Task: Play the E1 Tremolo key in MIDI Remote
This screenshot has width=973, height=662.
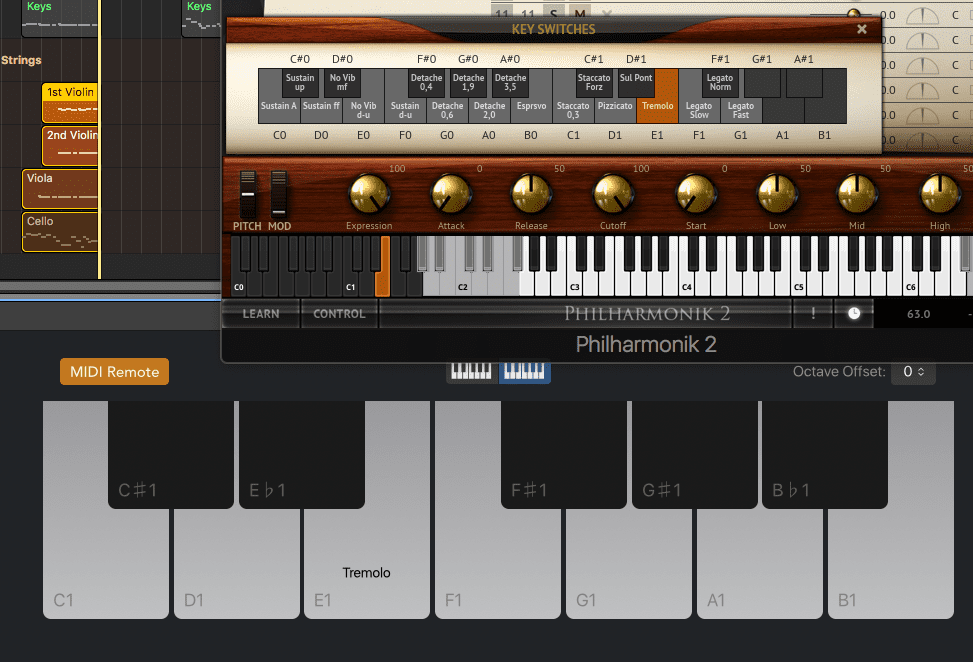Action: tap(367, 565)
